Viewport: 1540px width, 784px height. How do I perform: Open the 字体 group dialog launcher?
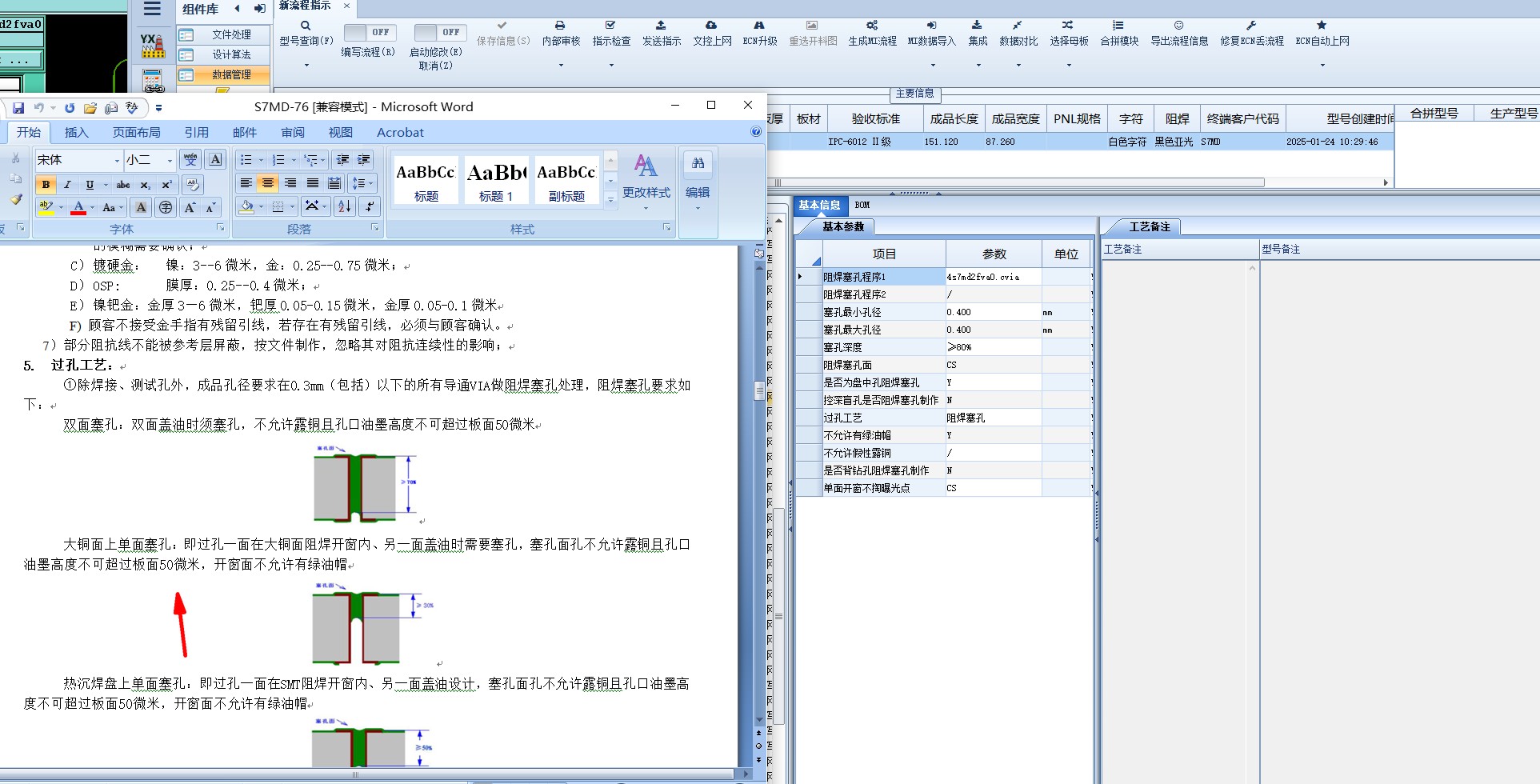[x=219, y=228]
